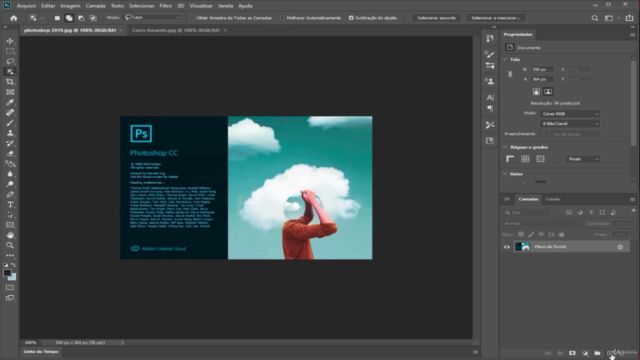This screenshot has width=640, height=360.
Task: Hide the Plano de Fundo layer eye
Action: 507,247
